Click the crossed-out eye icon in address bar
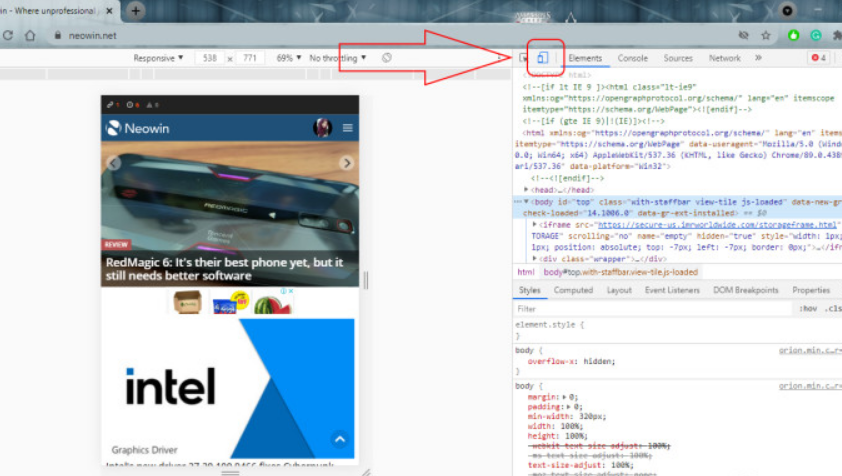This screenshot has height=476, width=842. [x=744, y=35]
